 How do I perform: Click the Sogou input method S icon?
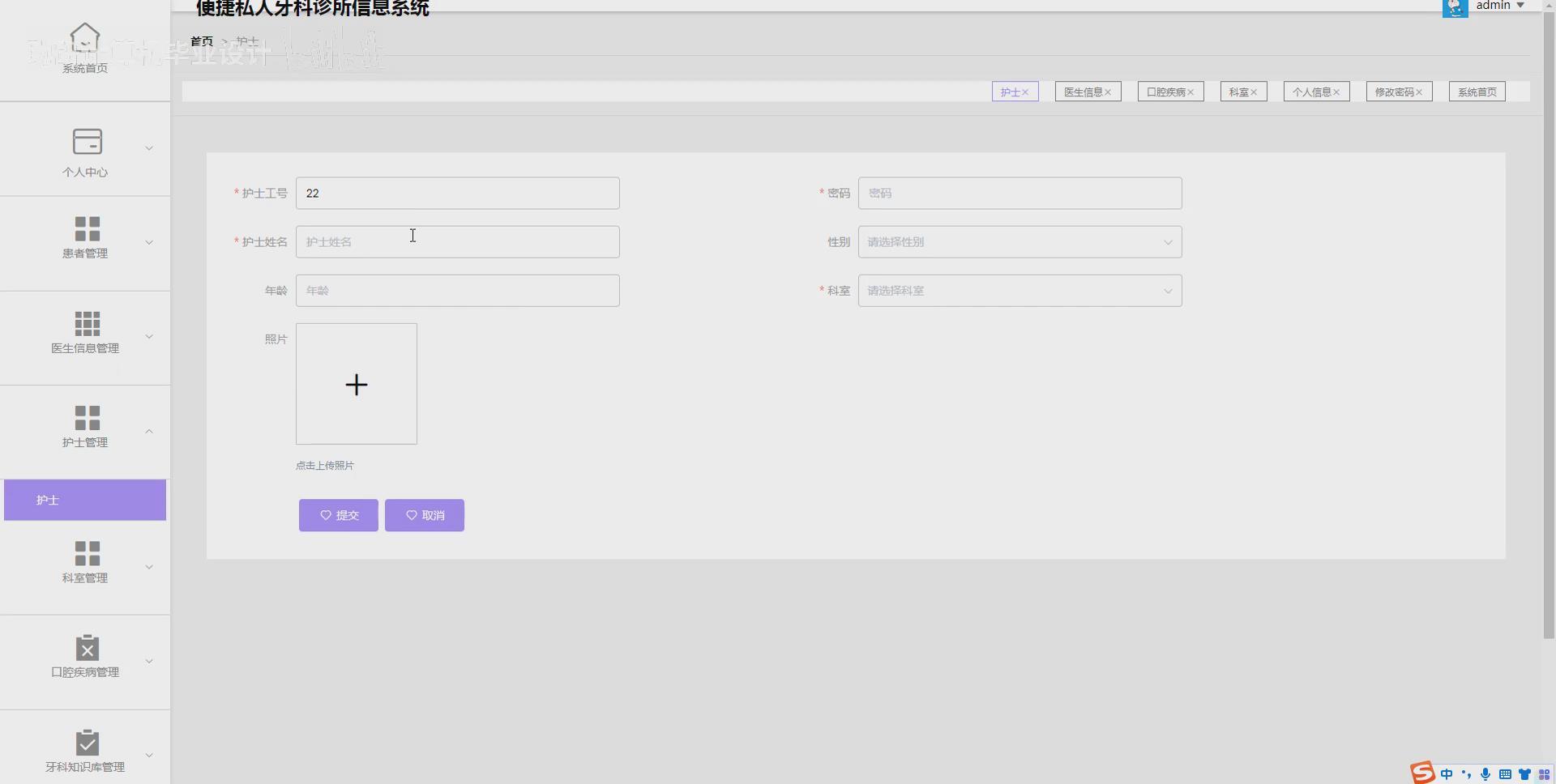tap(1422, 773)
